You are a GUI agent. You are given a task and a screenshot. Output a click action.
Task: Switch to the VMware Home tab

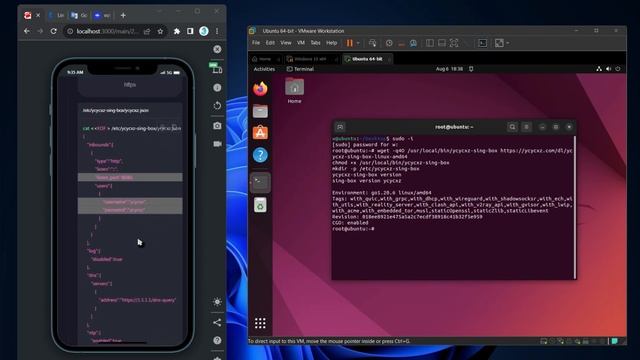pyautogui.click(x=265, y=59)
